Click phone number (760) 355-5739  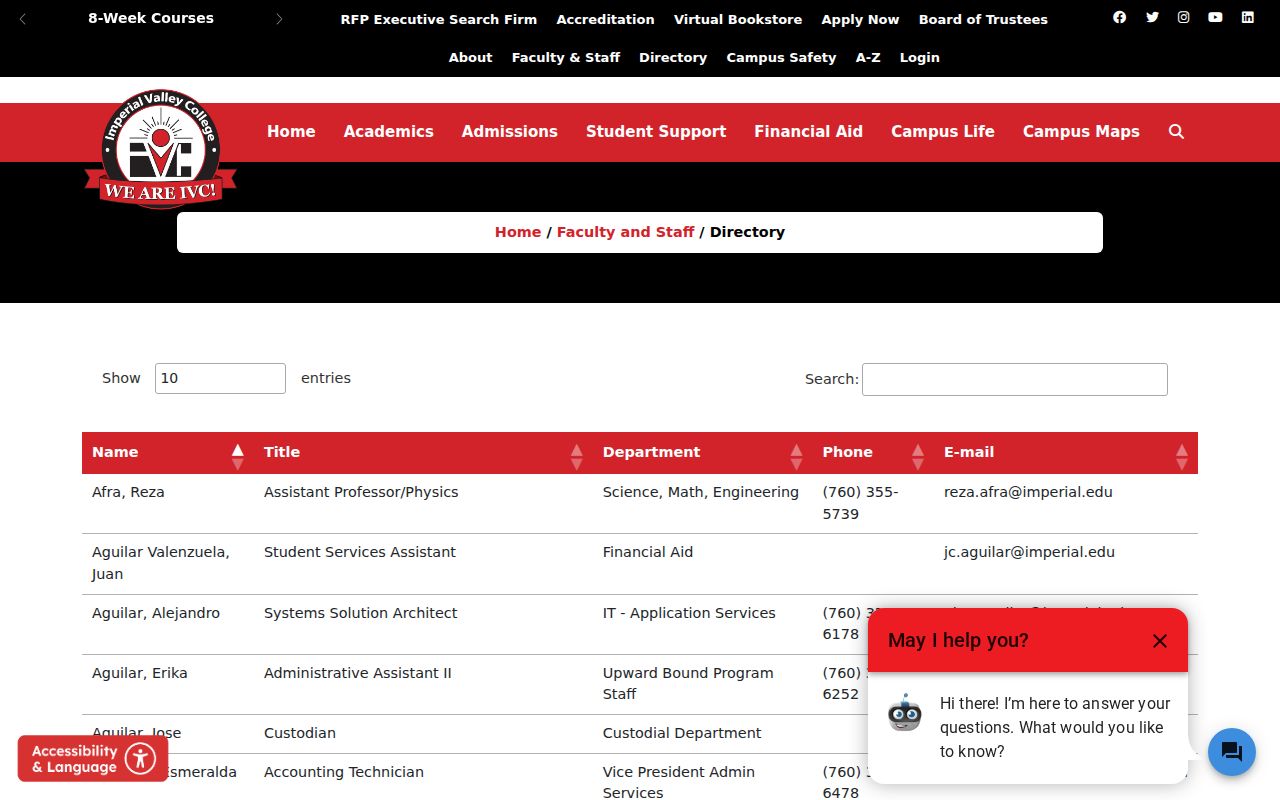[861, 503]
